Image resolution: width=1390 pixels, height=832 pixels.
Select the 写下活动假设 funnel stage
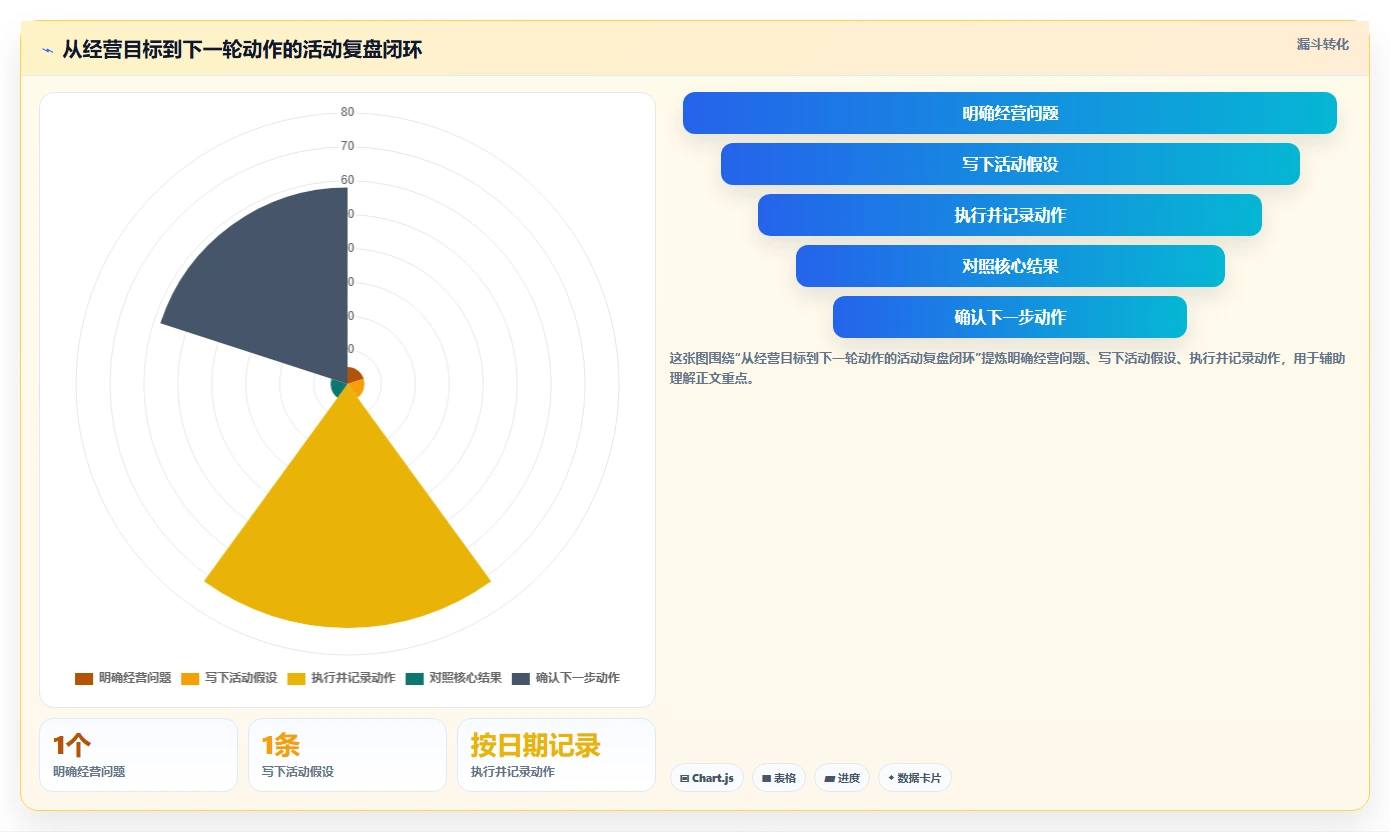coord(1010,164)
